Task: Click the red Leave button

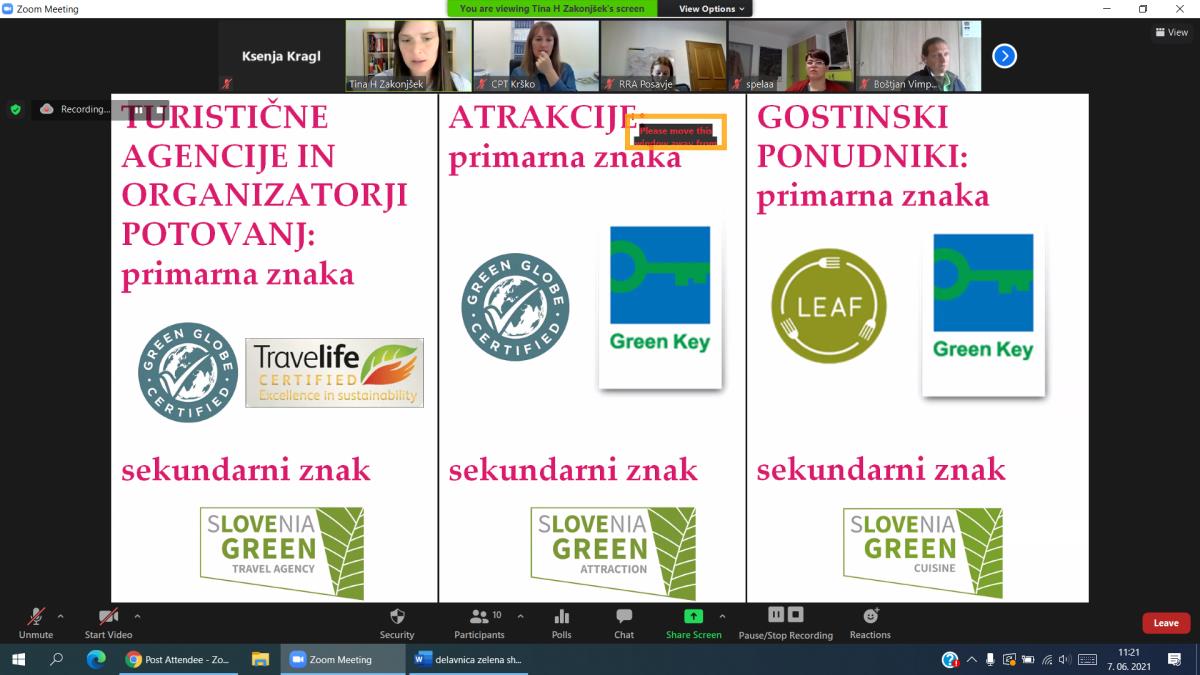Action: click(1165, 623)
